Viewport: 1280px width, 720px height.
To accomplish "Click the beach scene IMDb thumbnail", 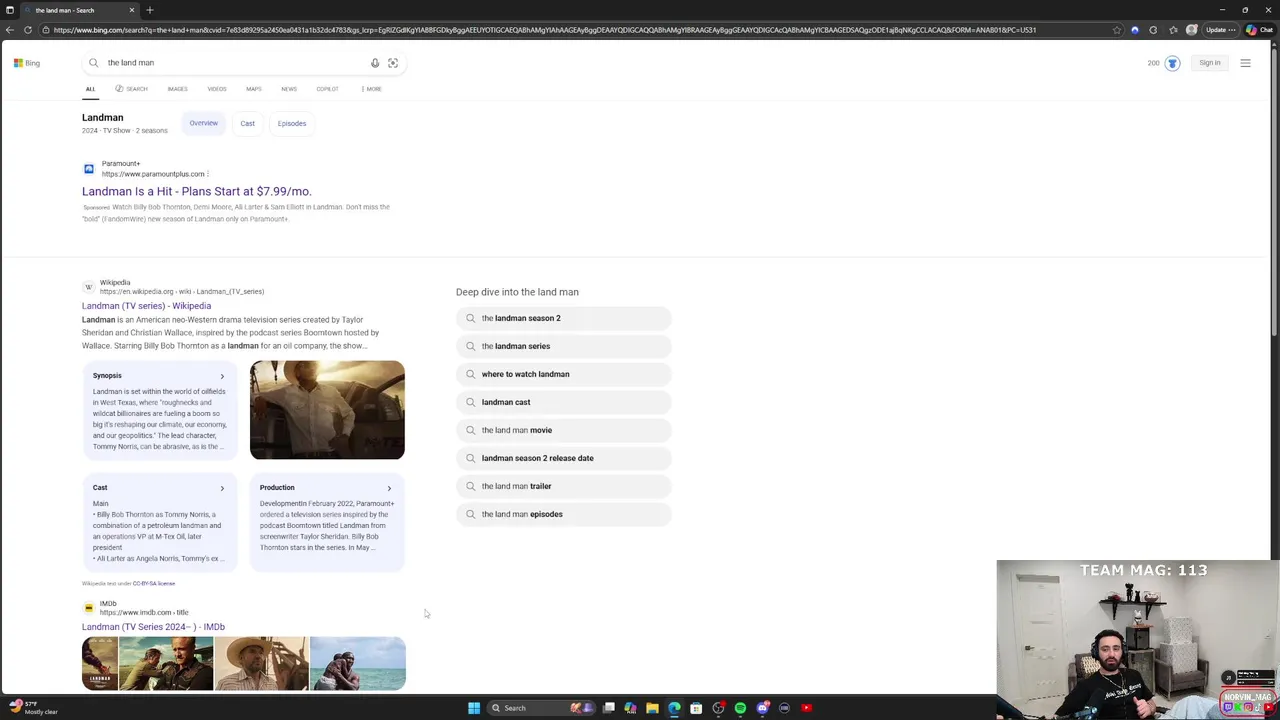I will click(x=357, y=663).
